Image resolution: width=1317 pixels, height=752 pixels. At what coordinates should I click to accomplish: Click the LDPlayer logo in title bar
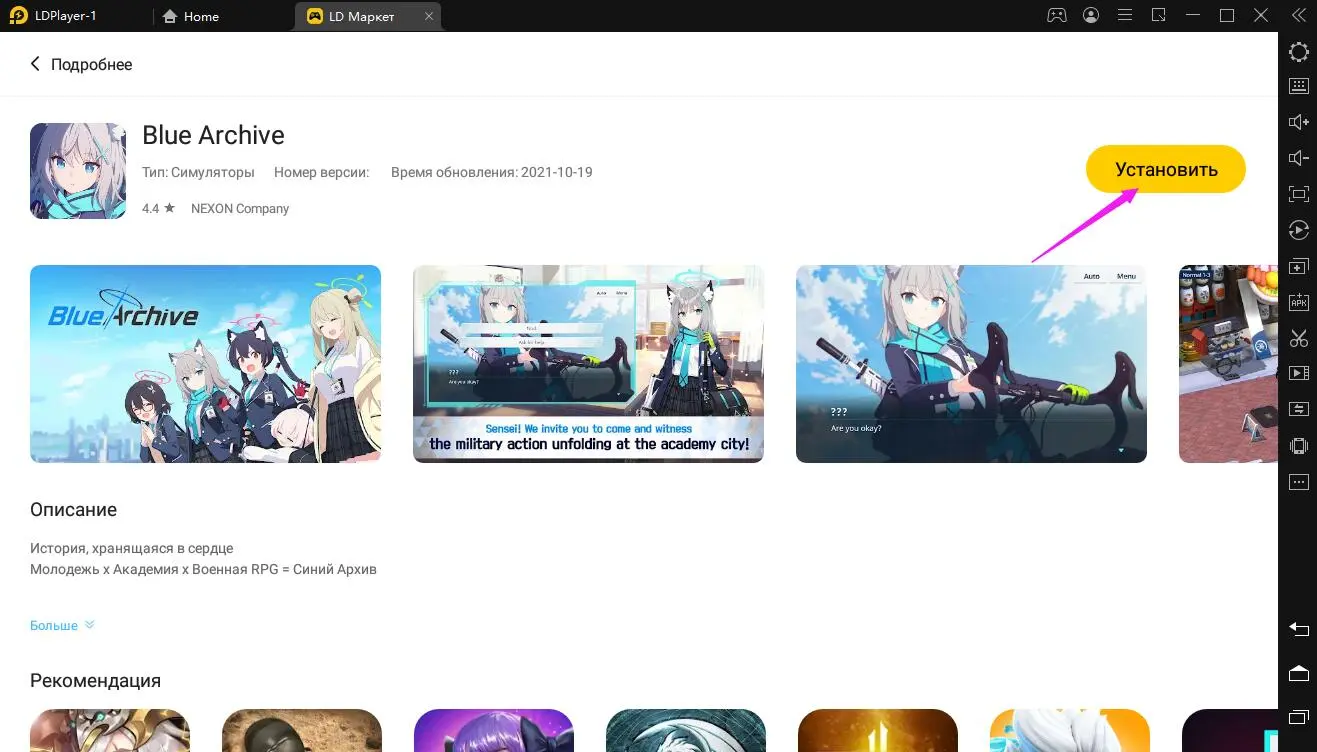coord(18,15)
